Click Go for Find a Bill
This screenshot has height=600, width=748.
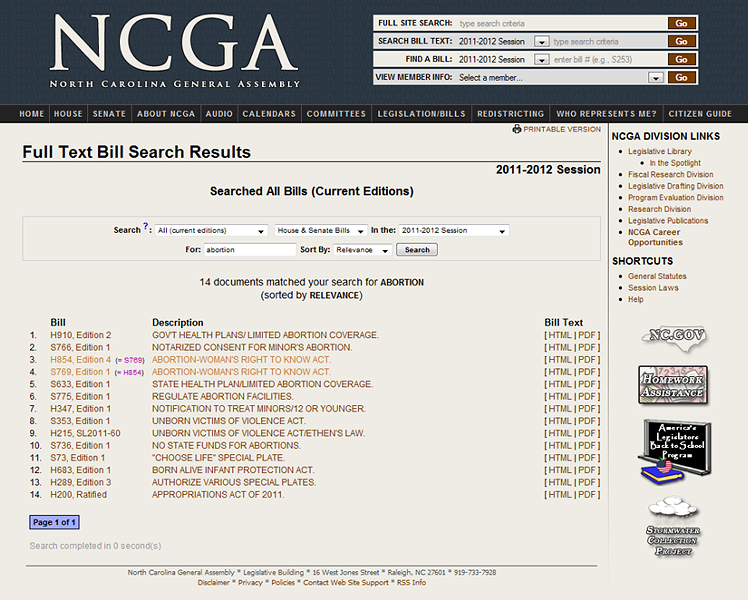(682, 60)
